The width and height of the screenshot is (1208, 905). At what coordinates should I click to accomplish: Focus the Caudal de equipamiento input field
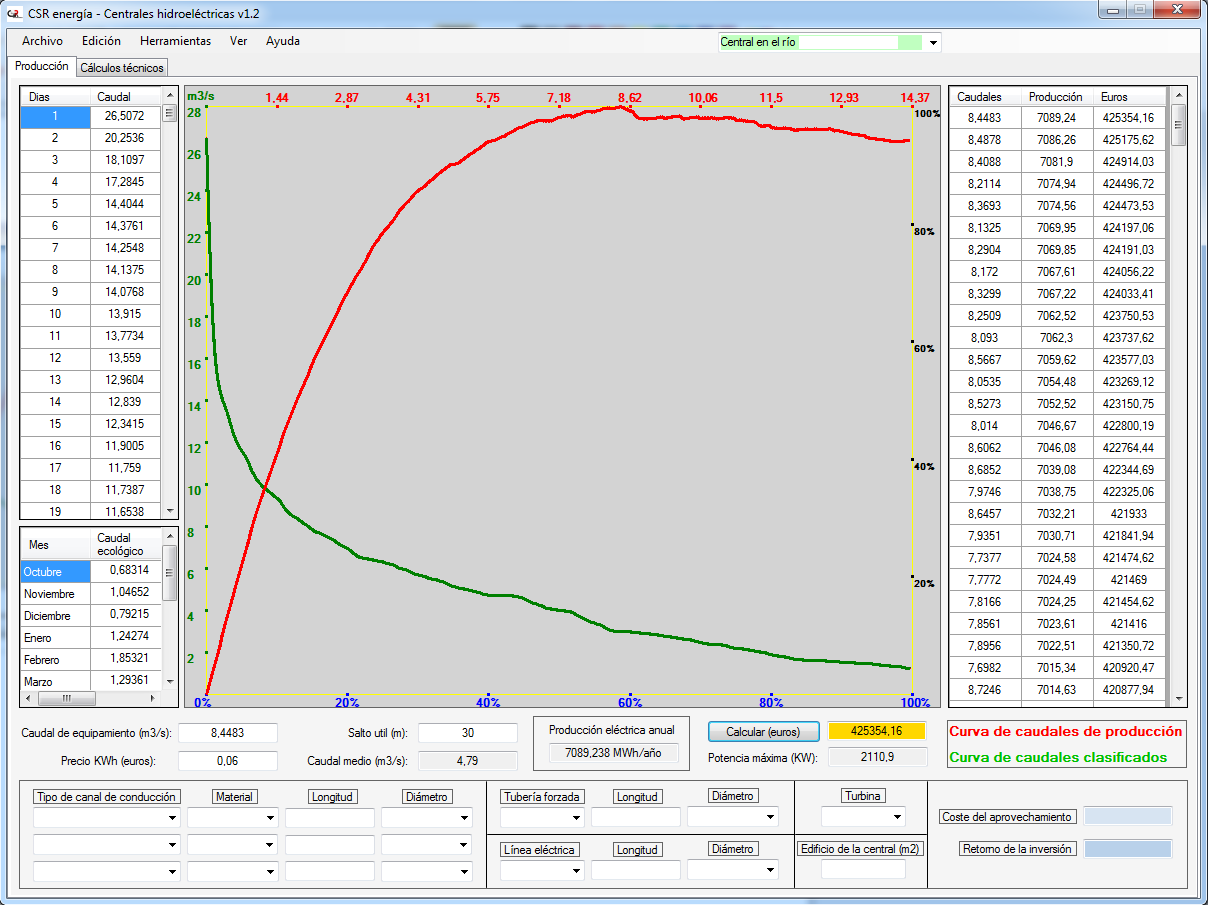coord(228,733)
